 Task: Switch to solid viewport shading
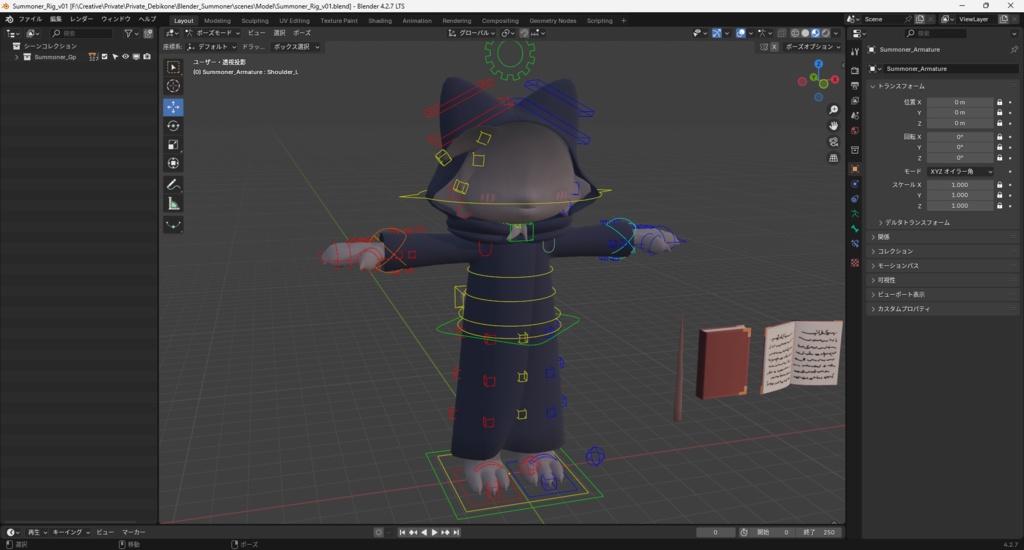805,33
